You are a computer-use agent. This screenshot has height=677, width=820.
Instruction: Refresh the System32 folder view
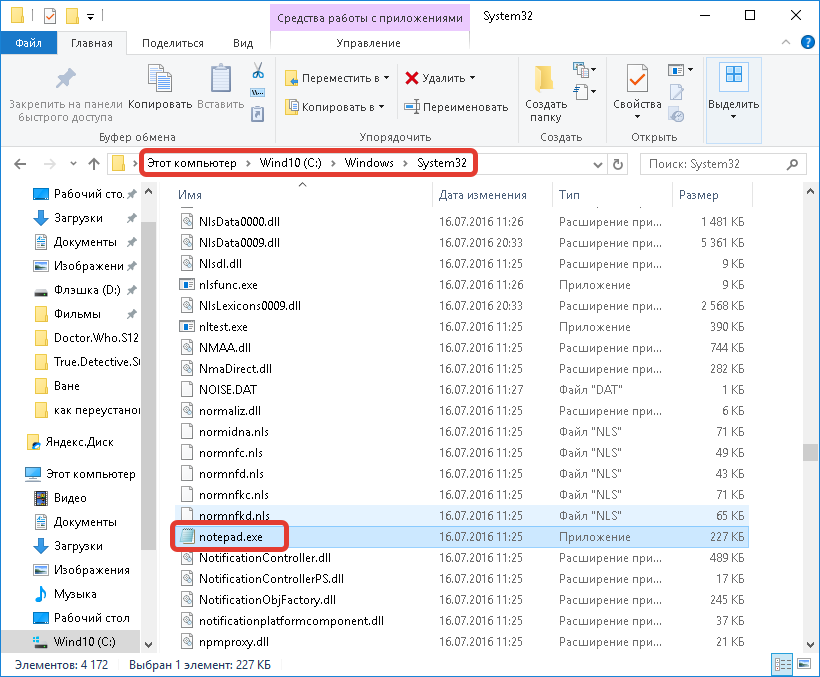(x=617, y=164)
